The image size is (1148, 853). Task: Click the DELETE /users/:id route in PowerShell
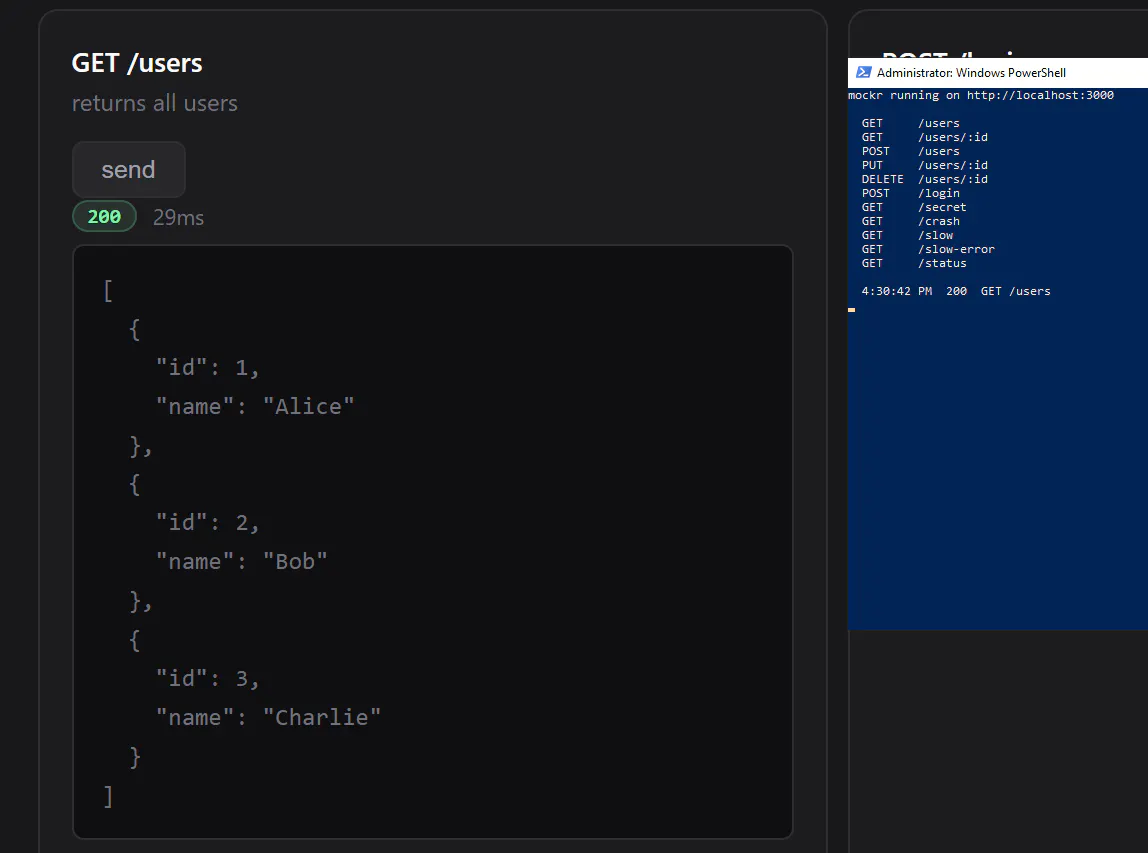point(925,179)
